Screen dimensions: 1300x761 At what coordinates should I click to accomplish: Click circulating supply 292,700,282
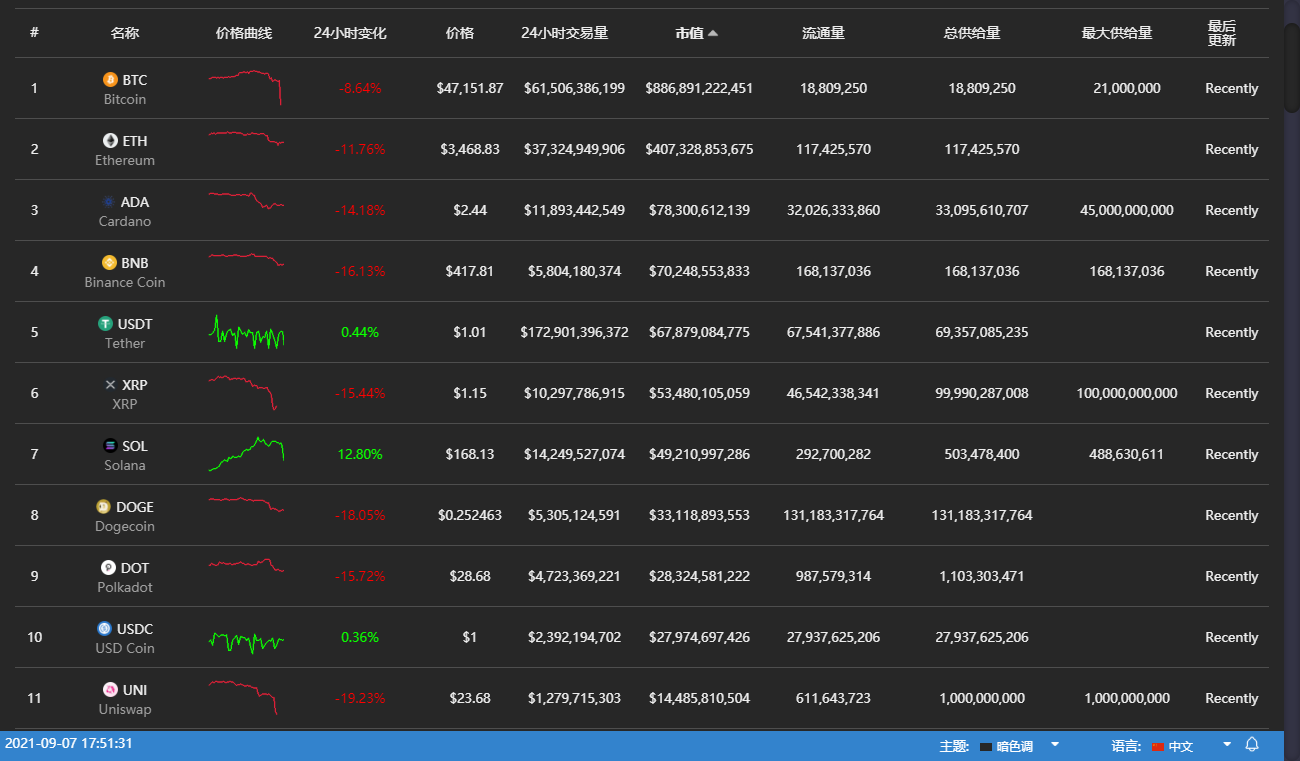click(833, 454)
